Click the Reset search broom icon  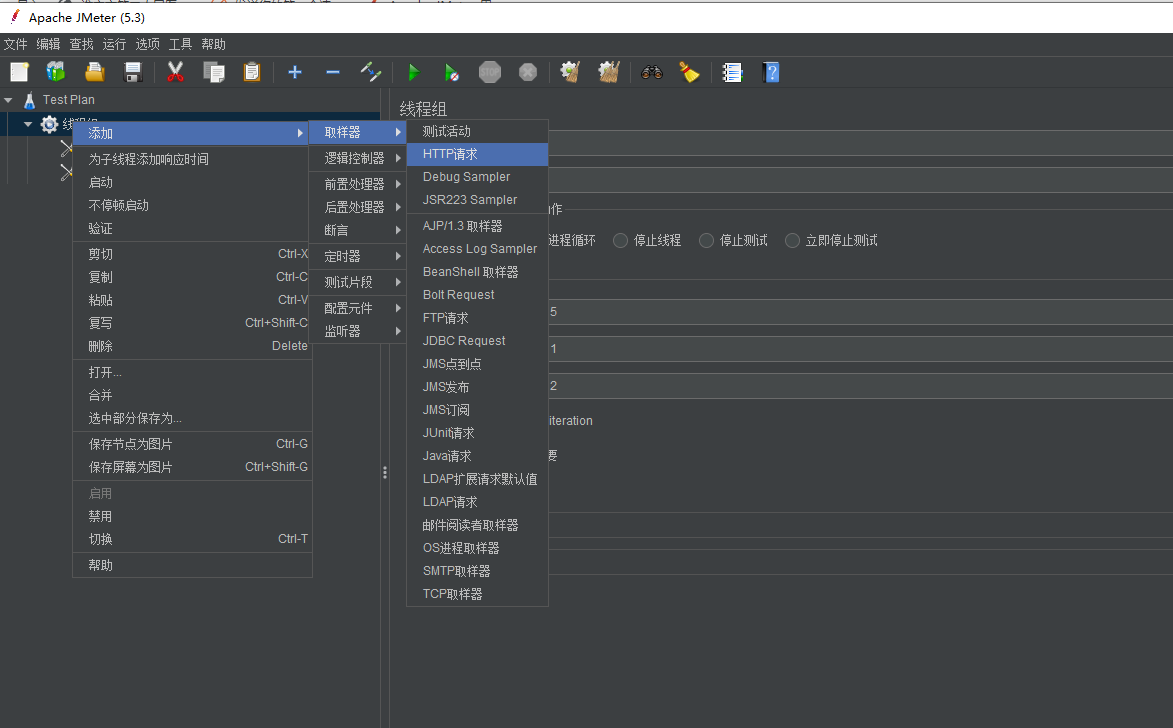point(689,72)
